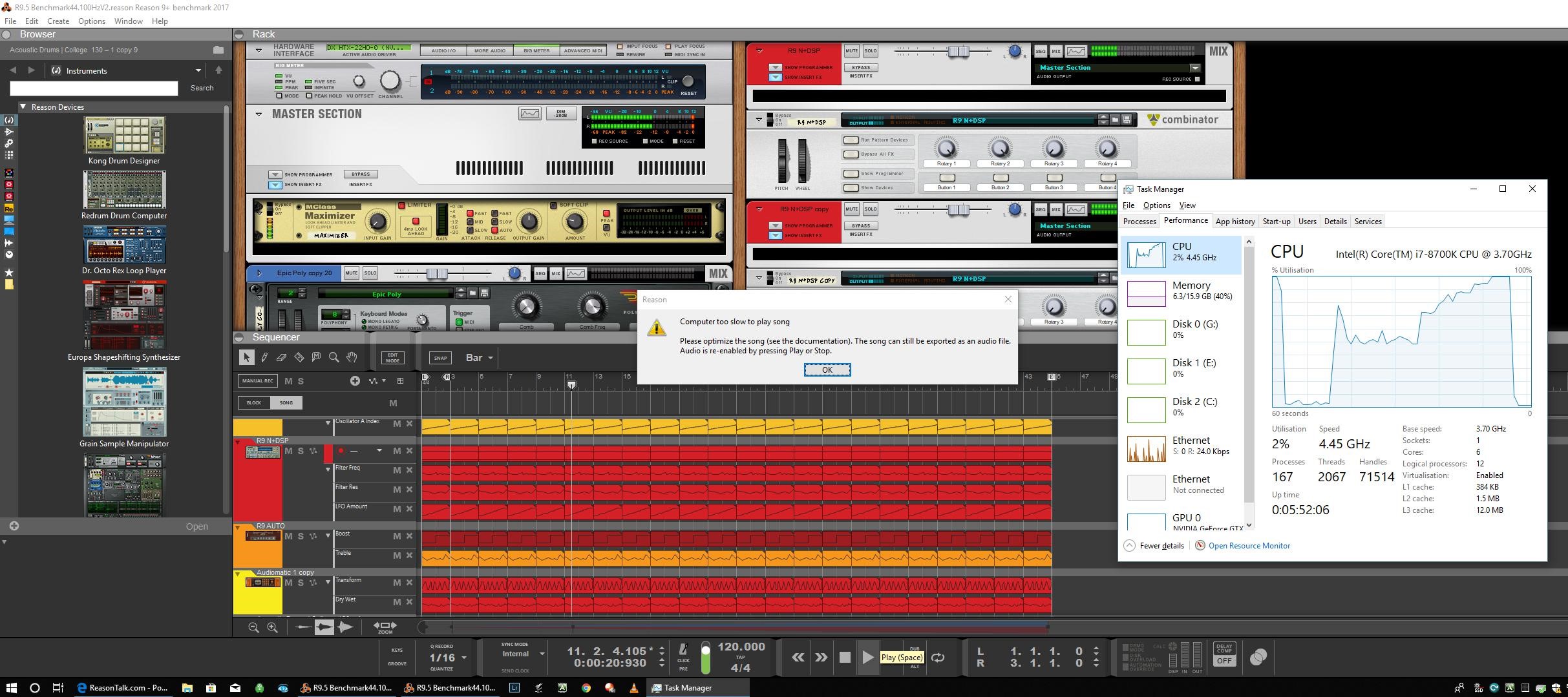
Task: Adjust the Epic Poly copy 20 level fader
Action: coord(436,273)
